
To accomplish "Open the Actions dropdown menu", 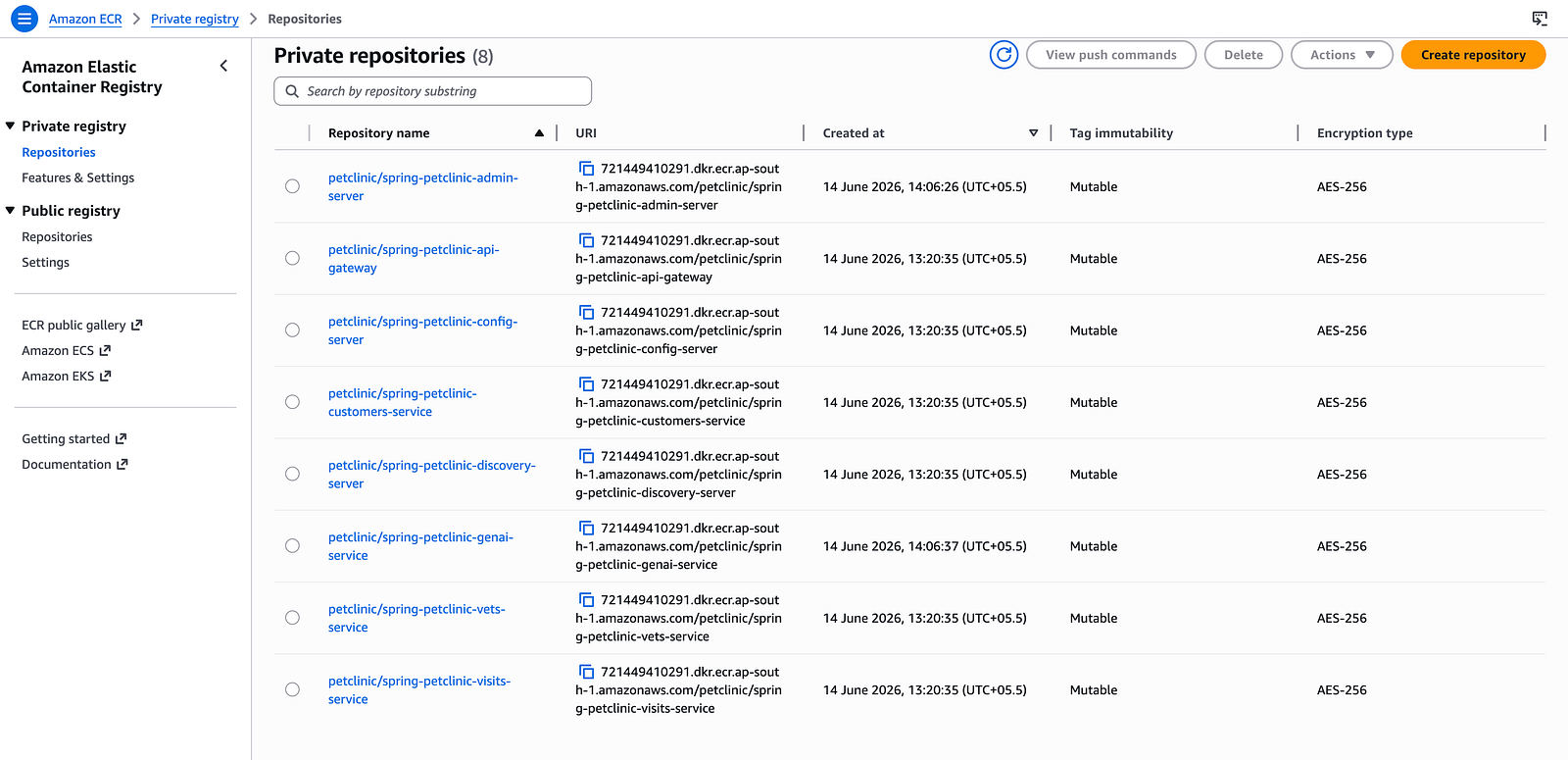I will 1342,55.
